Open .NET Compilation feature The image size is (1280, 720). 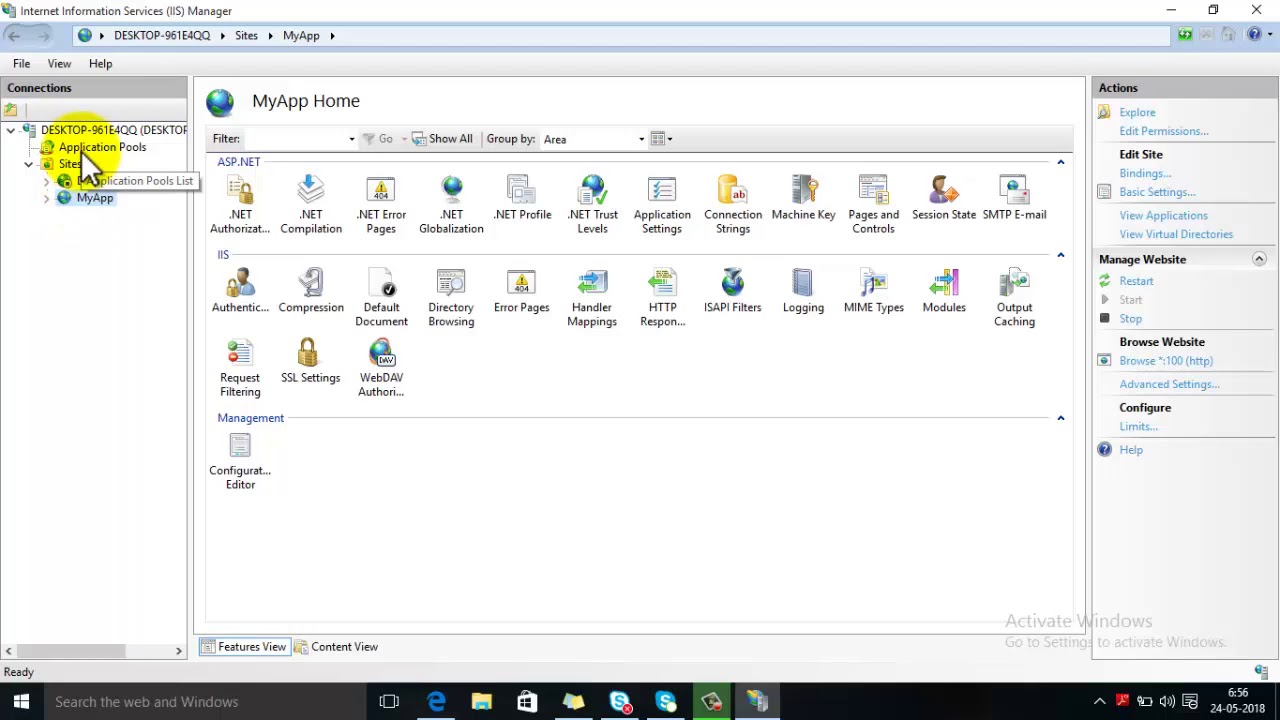(311, 205)
